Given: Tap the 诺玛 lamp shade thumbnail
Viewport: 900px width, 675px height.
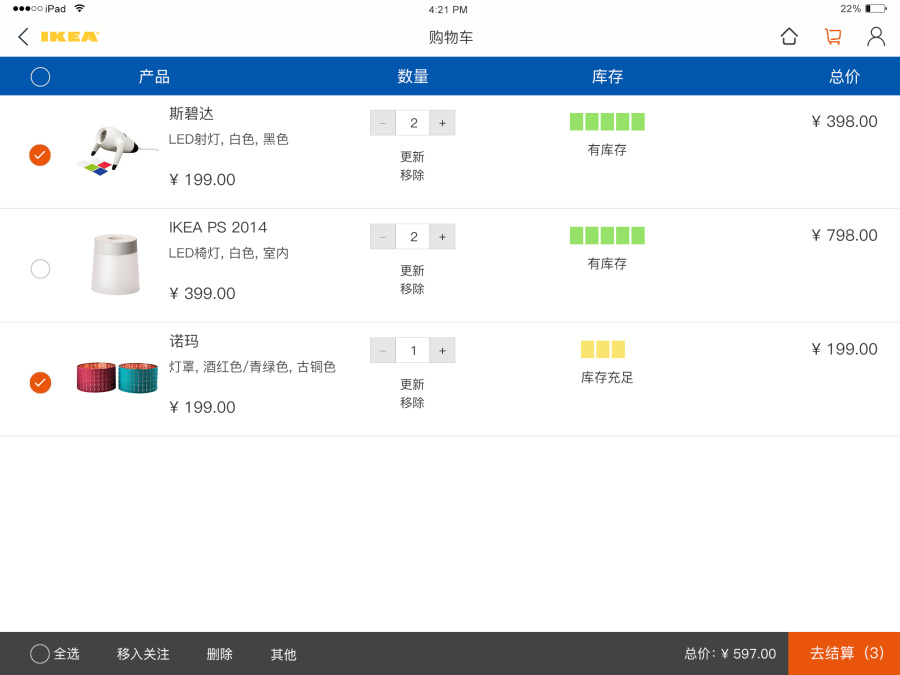Looking at the screenshot, I should pos(115,378).
